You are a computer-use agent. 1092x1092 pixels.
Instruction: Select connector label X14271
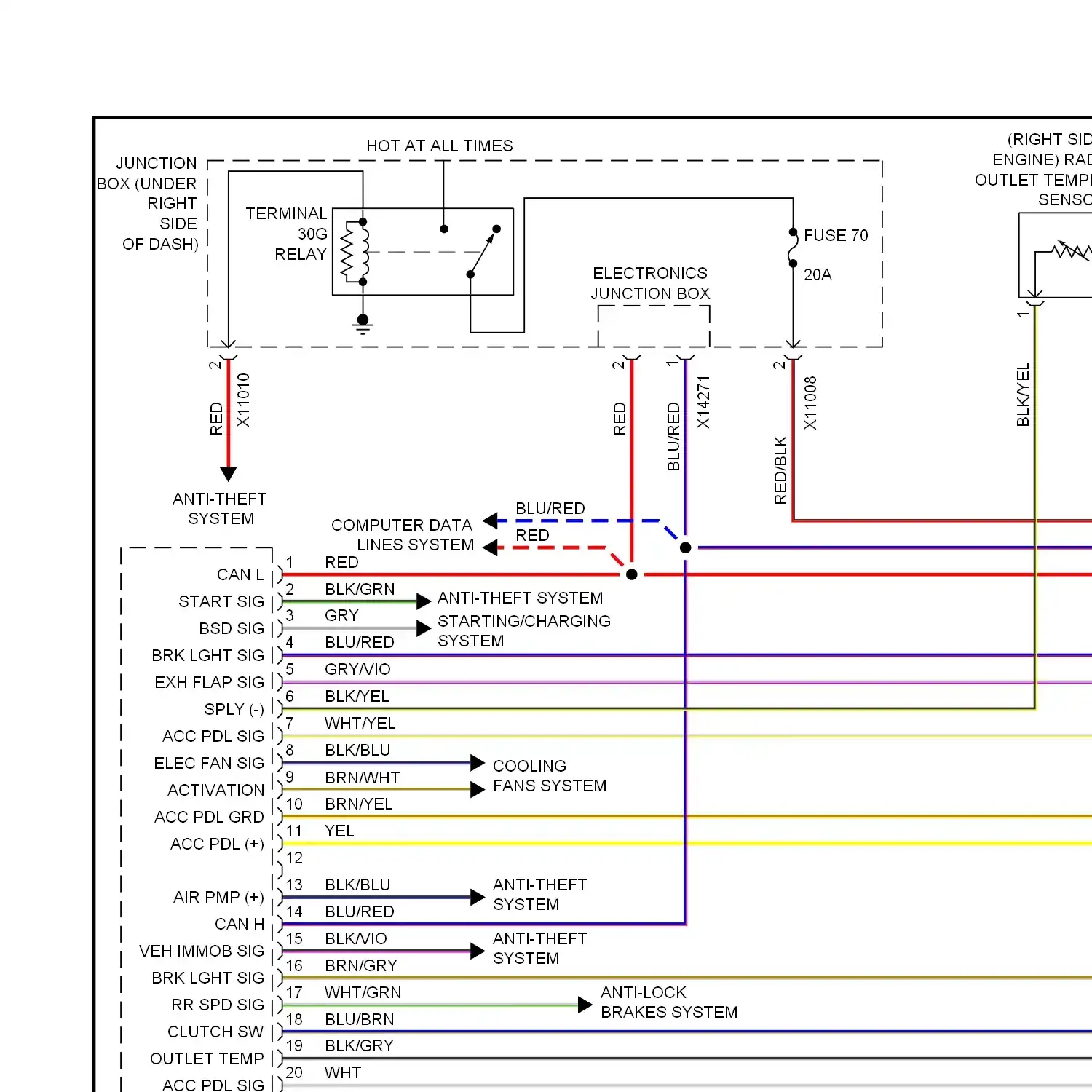[703, 402]
